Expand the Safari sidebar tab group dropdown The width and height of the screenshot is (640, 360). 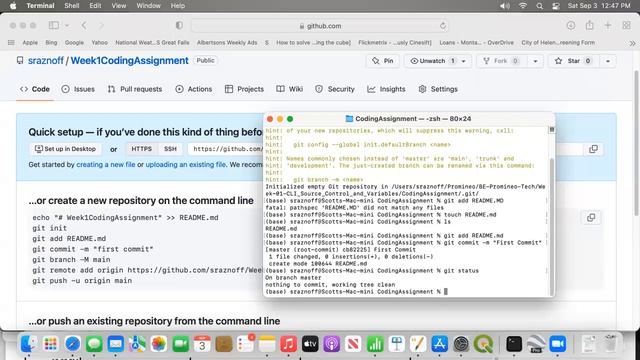(67, 25)
